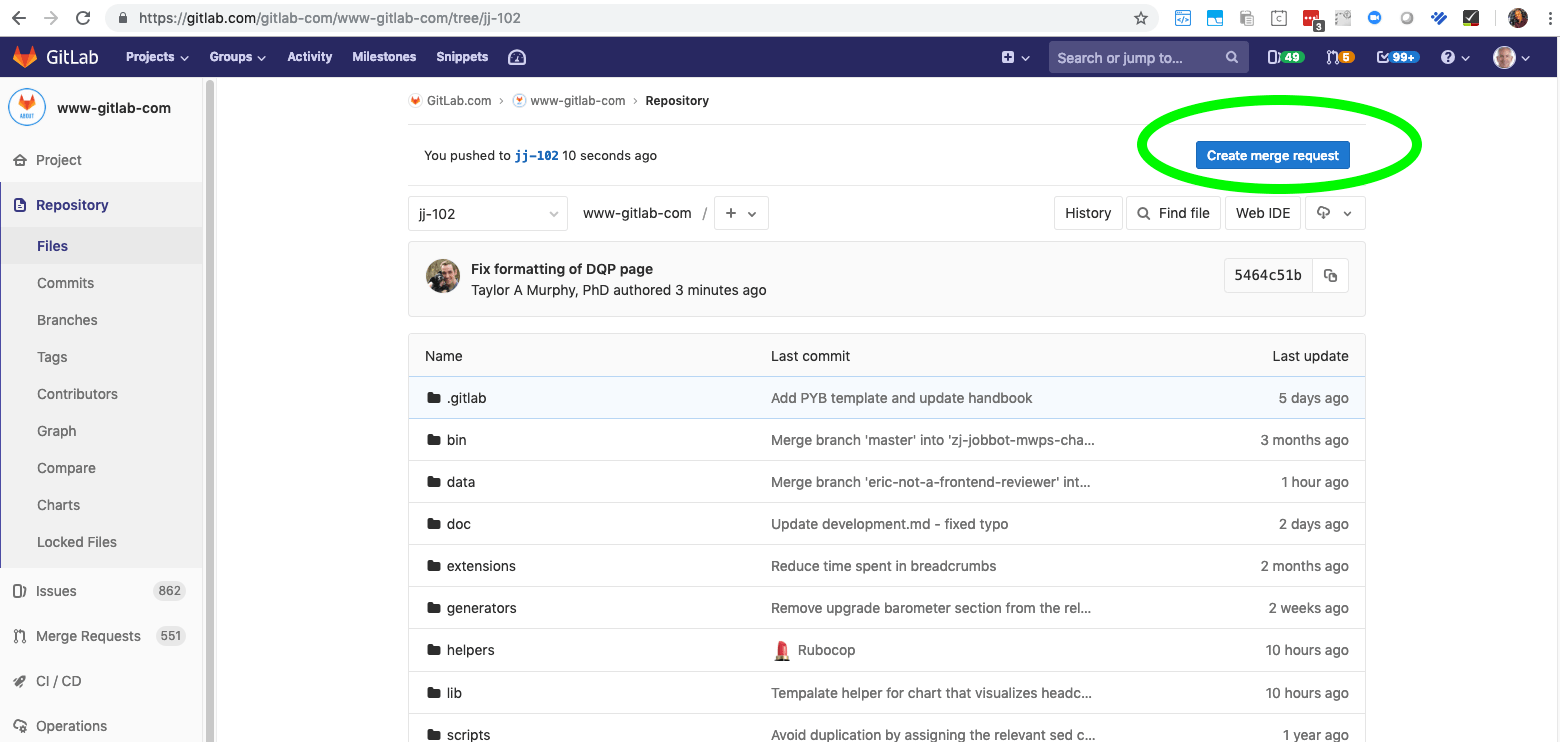This screenshot has height=742, width=1560.
Task: Open the Help question mark menu
Action: coord(1454,57)
